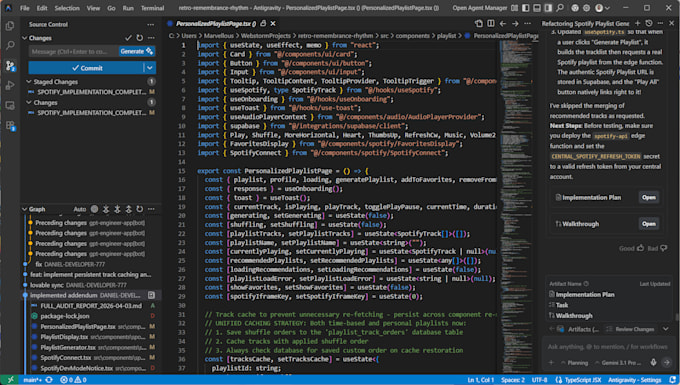Screen dimensions: 680x385
Task: Toggle the bottom panel layout icon
Action: 537,8
